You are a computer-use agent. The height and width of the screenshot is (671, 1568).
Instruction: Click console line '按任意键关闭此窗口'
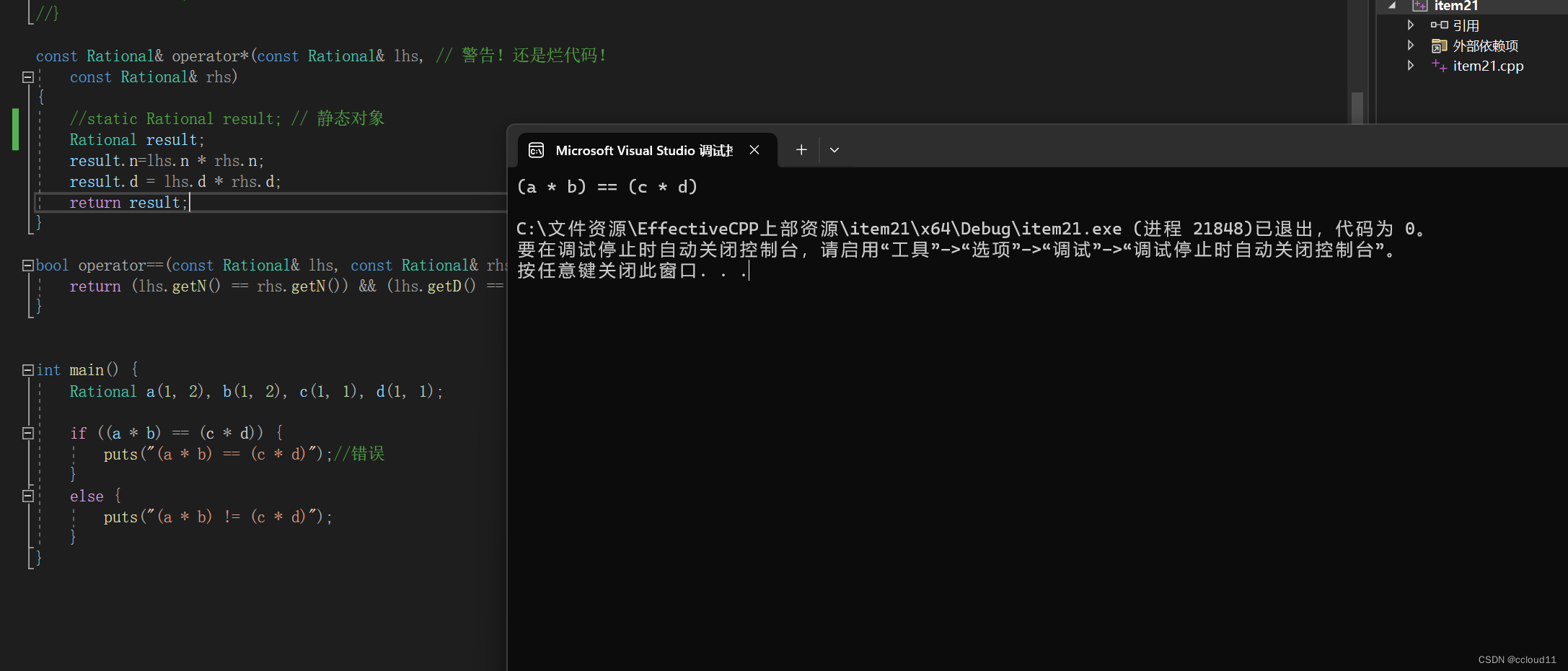coord(633,271)
